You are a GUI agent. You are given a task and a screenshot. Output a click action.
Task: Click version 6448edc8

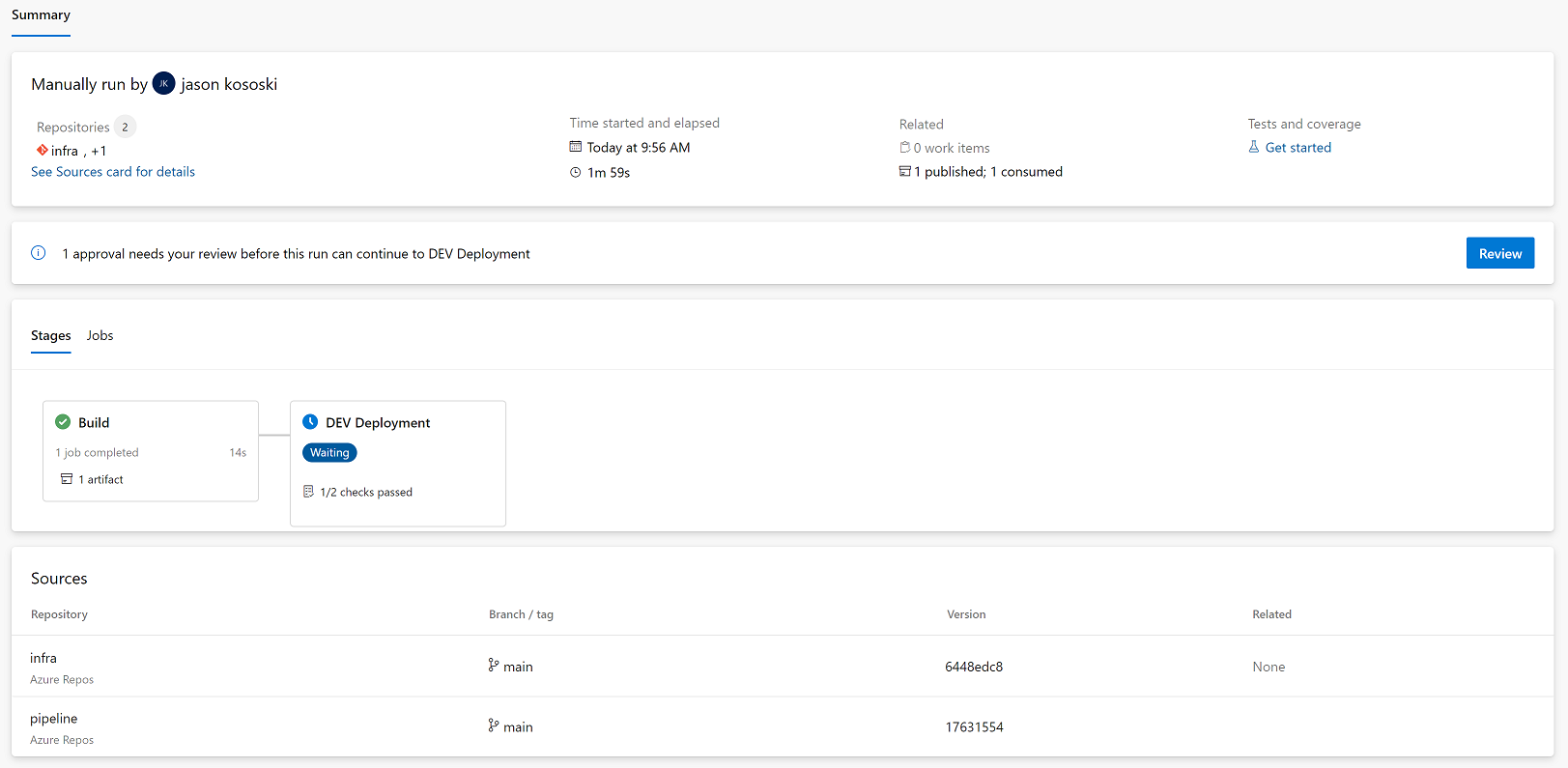coord(974,667)
